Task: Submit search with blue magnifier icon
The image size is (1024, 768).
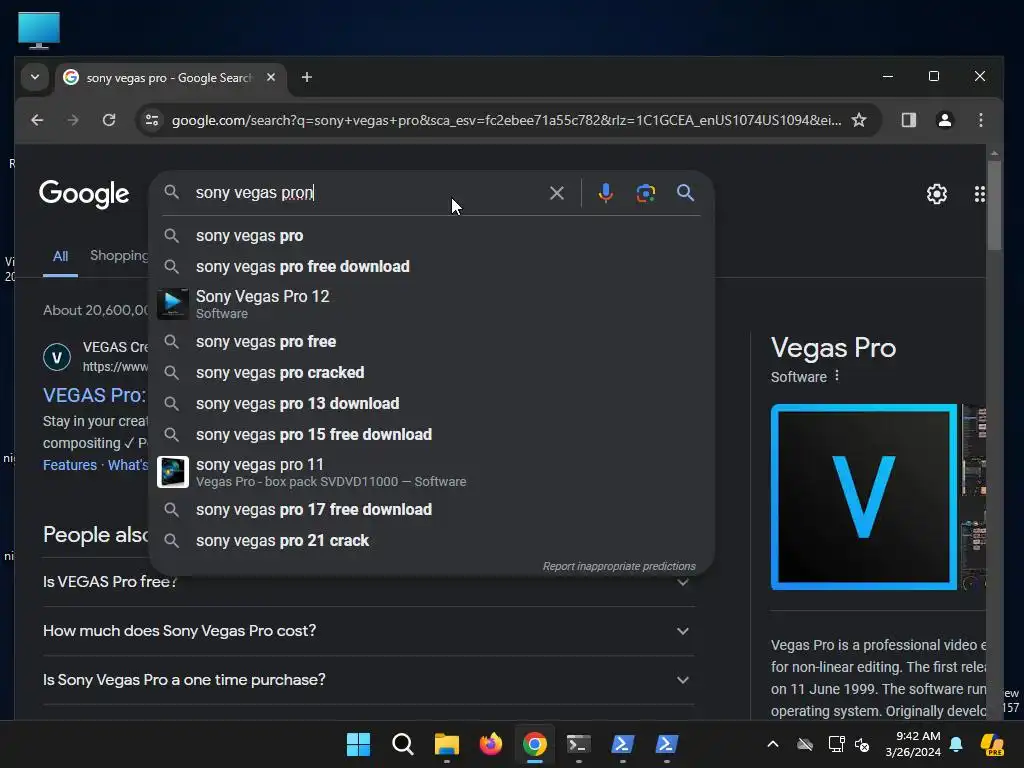Action: 685,193
